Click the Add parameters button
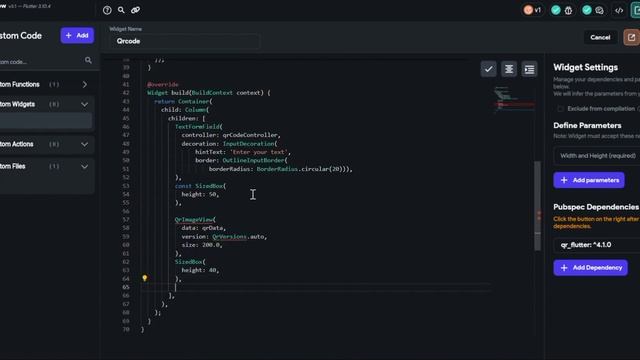 (x=589, y=180)
